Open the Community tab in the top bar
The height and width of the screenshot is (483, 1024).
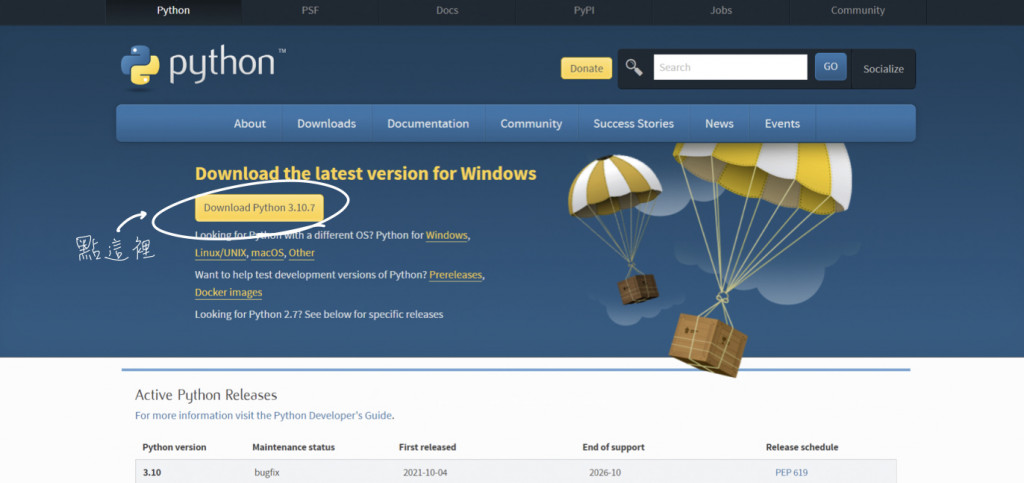click(x=857, y=10)
